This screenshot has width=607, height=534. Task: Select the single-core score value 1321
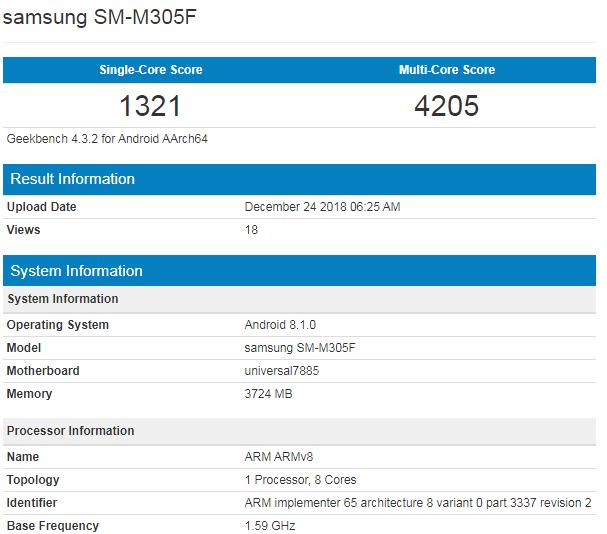(150, 106)
